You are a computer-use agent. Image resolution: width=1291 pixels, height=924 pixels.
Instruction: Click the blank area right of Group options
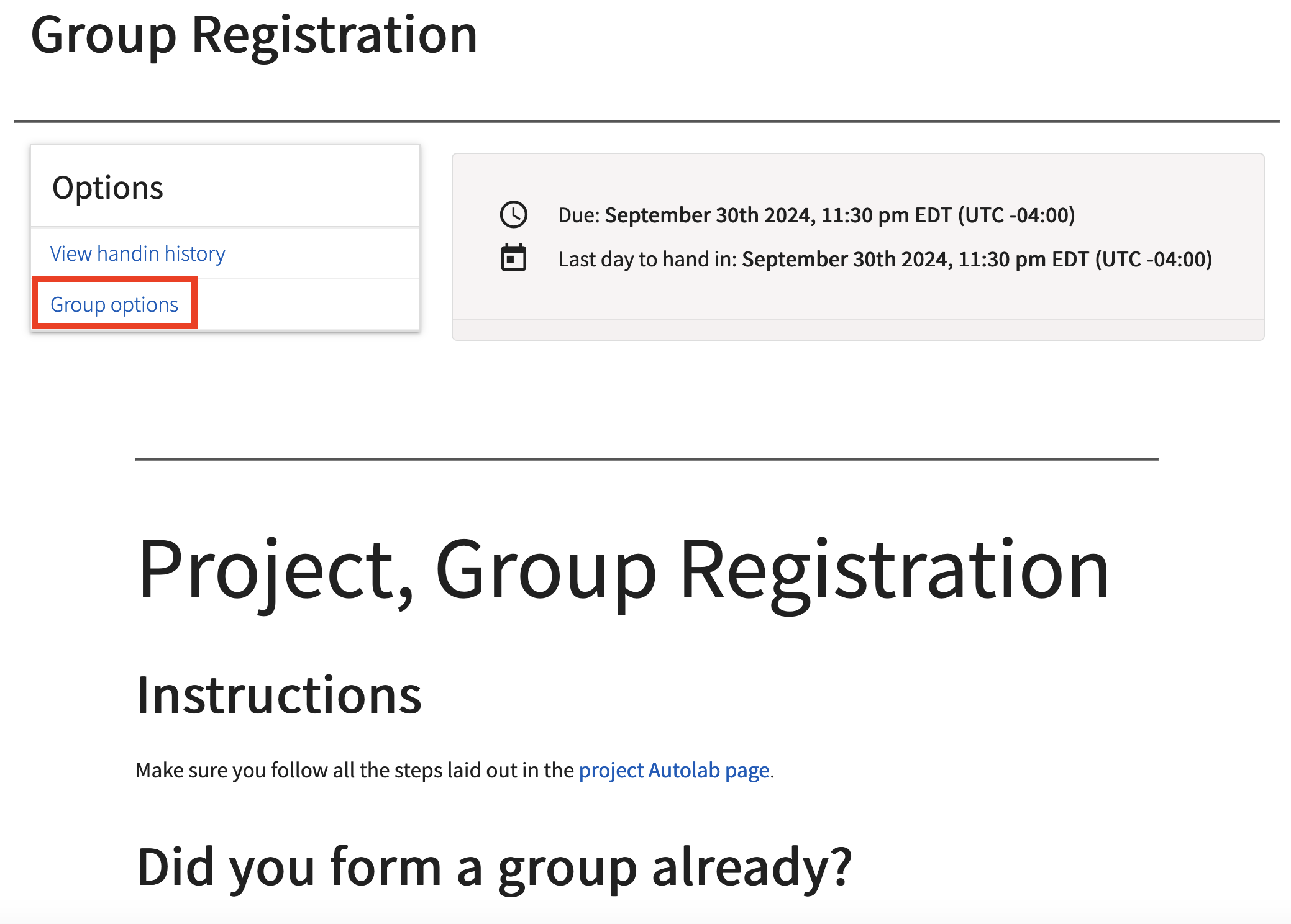click(308, 304)
